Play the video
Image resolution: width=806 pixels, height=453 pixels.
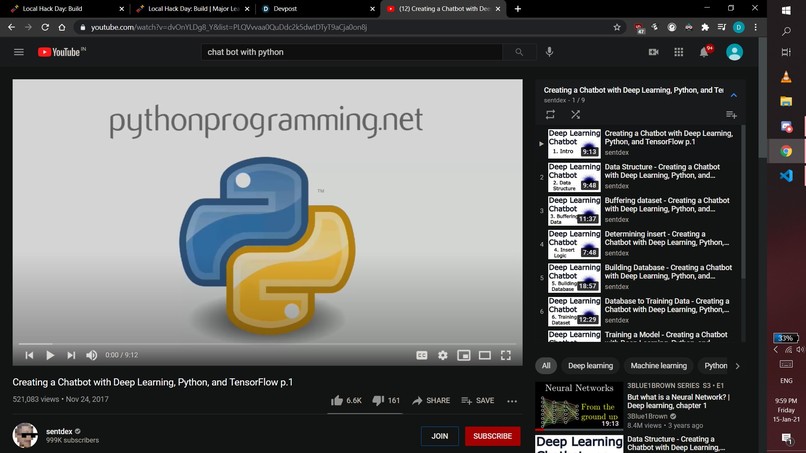pyautogui.click(x=50, y=355)
